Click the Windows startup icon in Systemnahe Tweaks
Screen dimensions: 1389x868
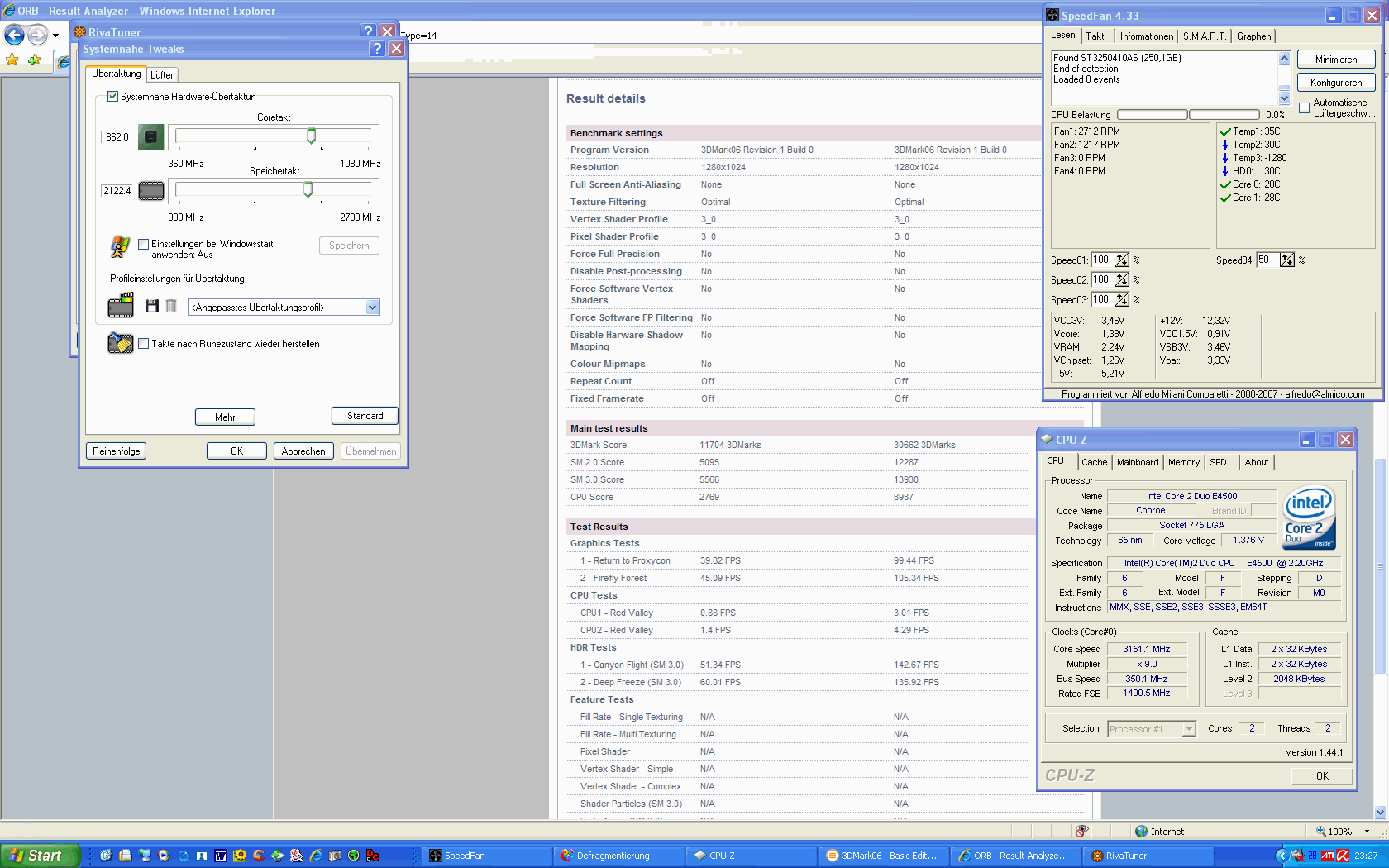(x=120, y=246)
